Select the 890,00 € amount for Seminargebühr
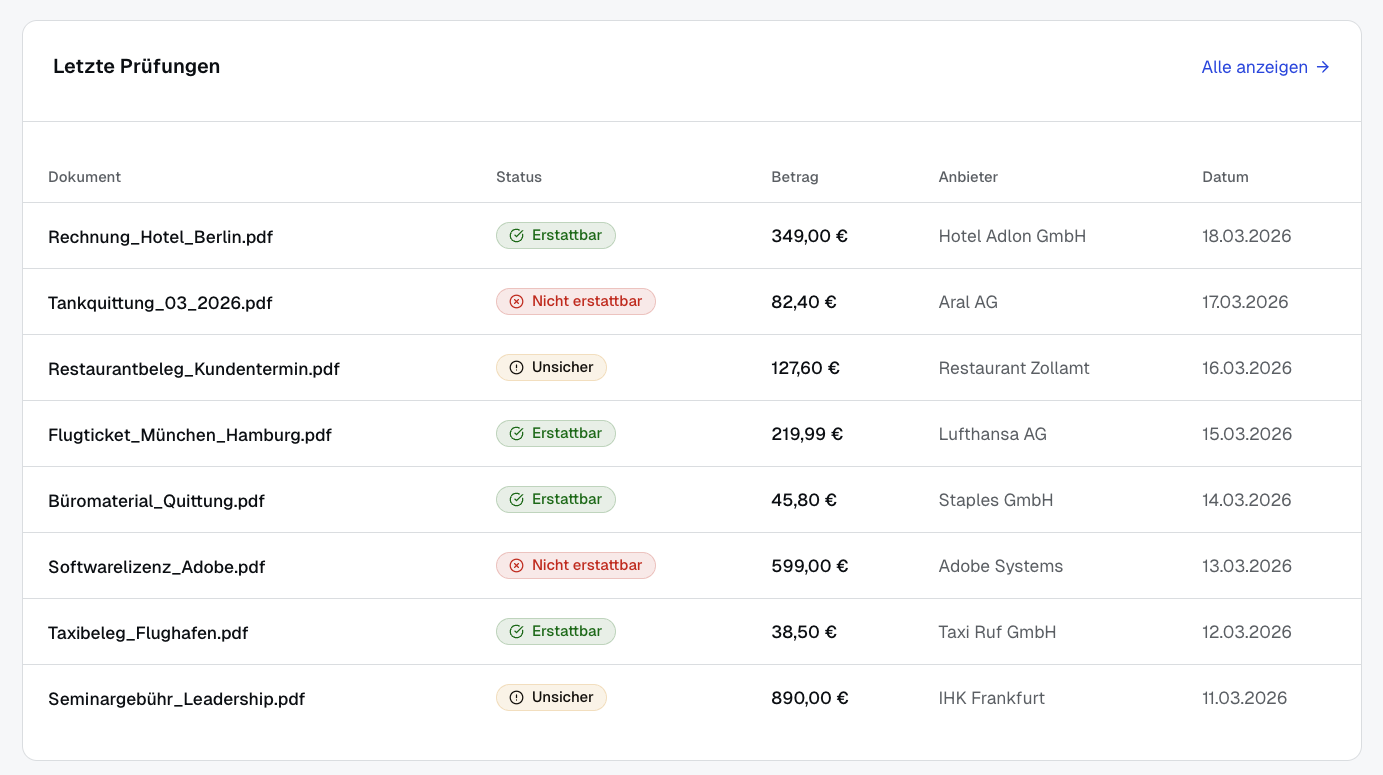The height and width of the screenshot is (775, 1383). coord(809,698)
